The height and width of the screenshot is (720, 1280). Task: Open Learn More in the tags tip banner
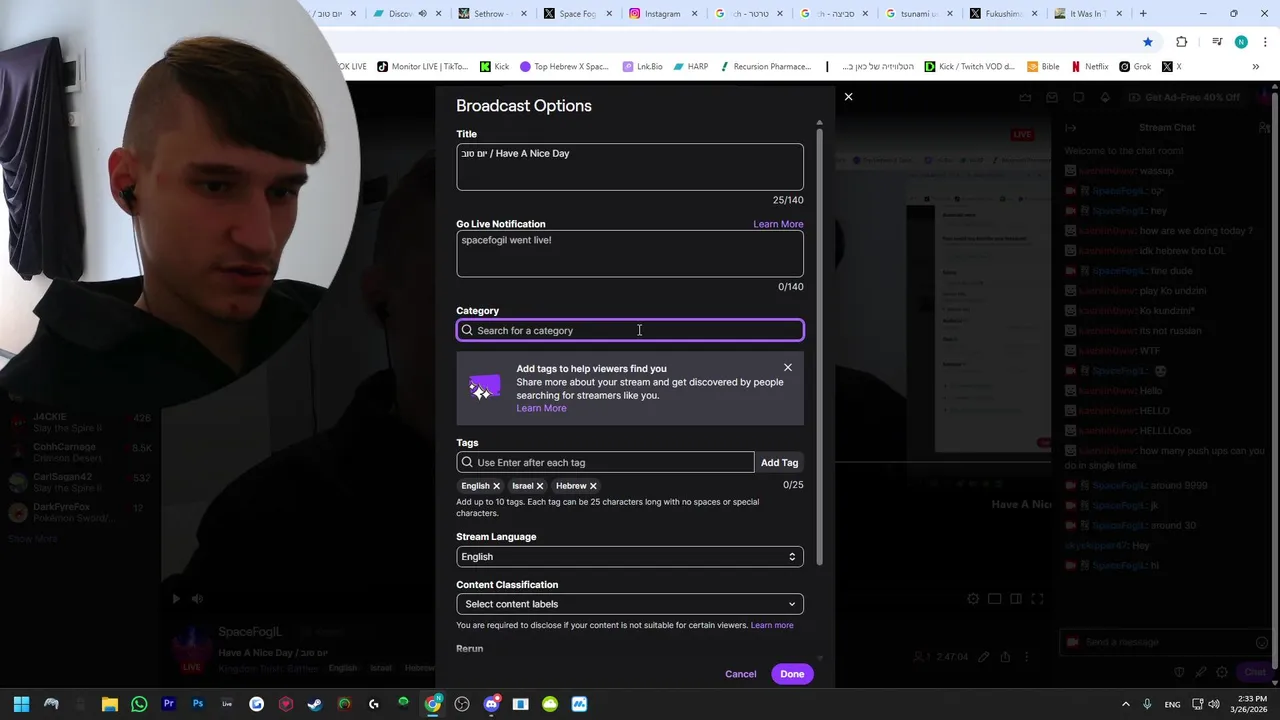(541, 408)
